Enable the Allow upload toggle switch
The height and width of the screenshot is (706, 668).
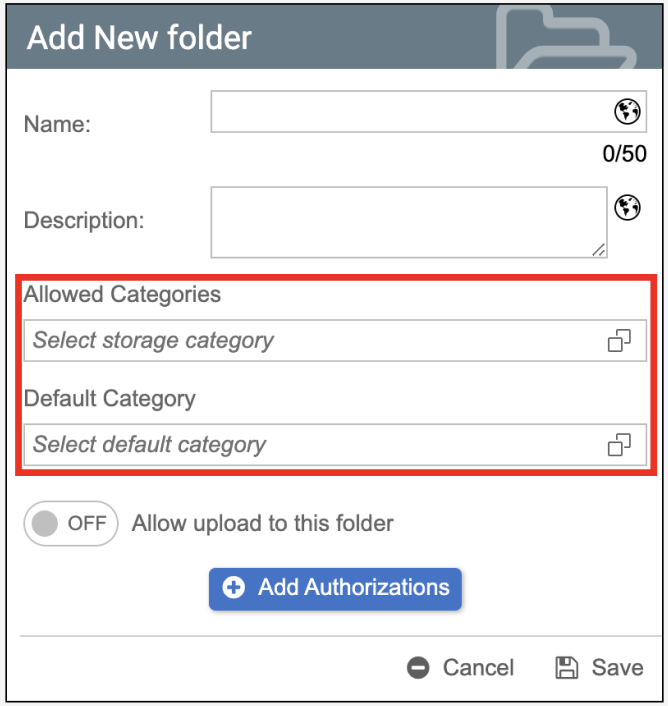pyautogui.click(x=71, y=524)
